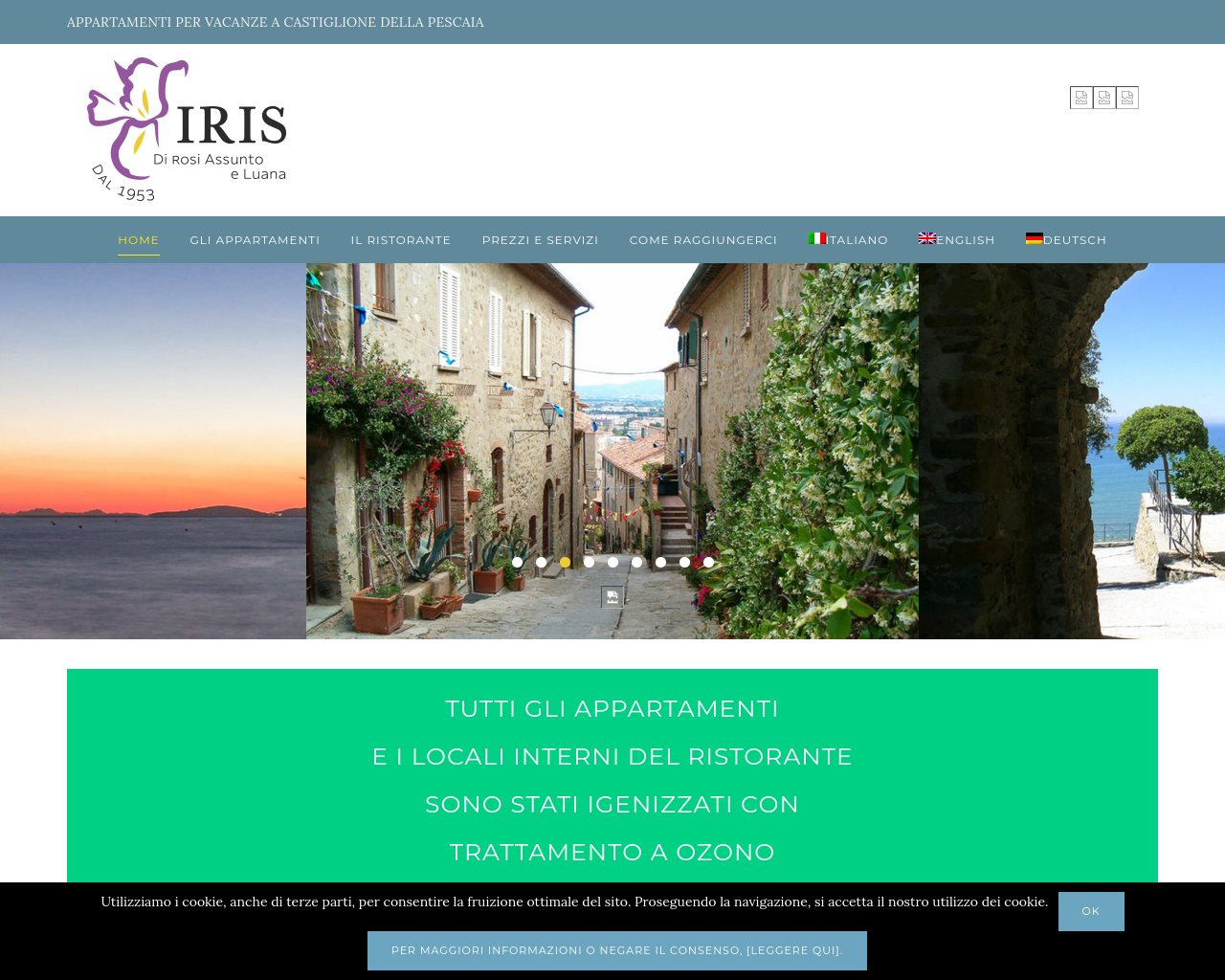
Task: Click the last broken-image icon top right
Action: [x=1127, y=98]
